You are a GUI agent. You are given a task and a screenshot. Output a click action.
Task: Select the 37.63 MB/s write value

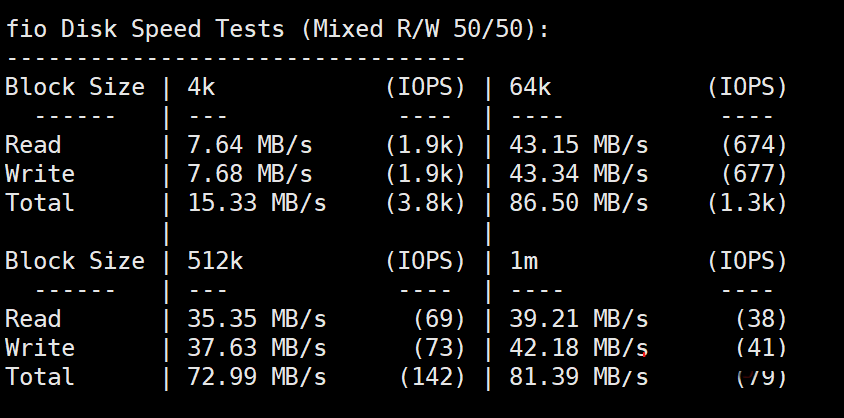pos(257,348)
